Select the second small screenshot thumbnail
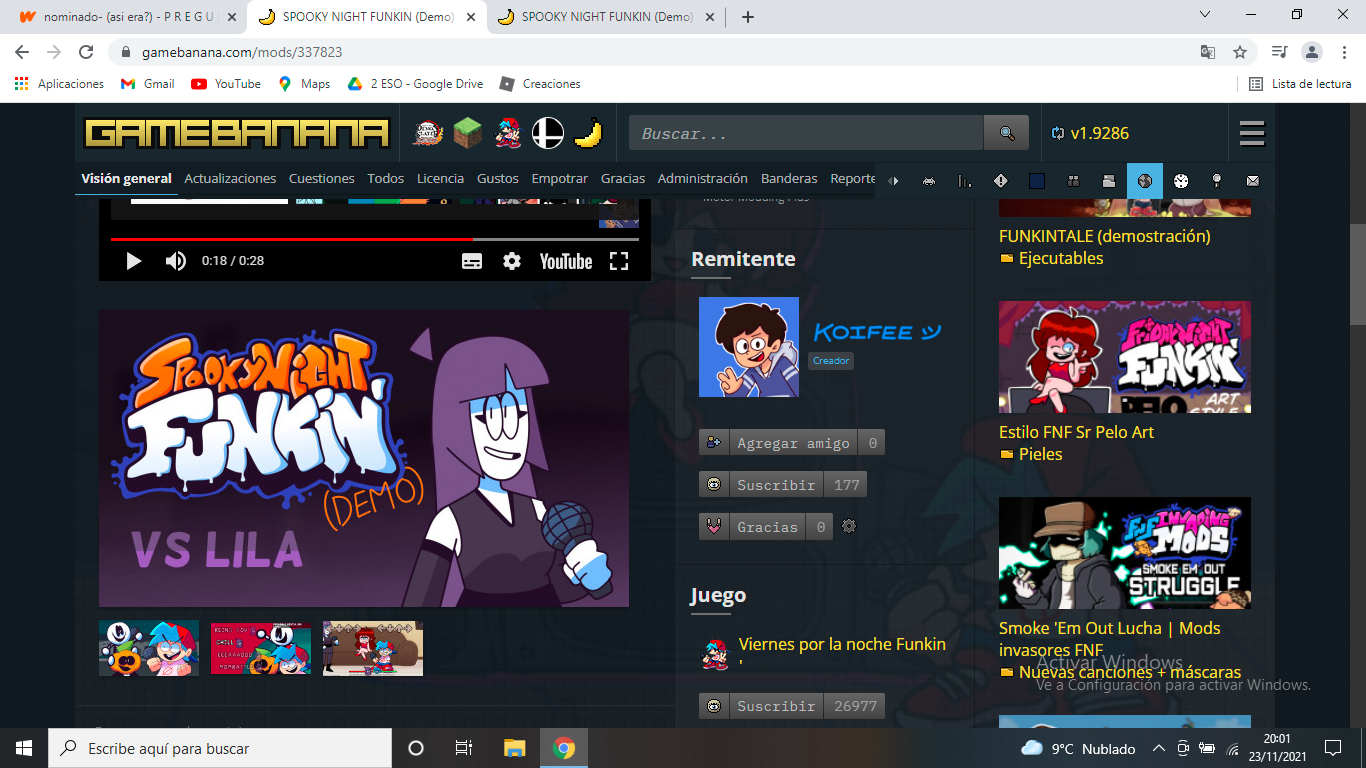Screen dimensions: 1366x768 261,648
